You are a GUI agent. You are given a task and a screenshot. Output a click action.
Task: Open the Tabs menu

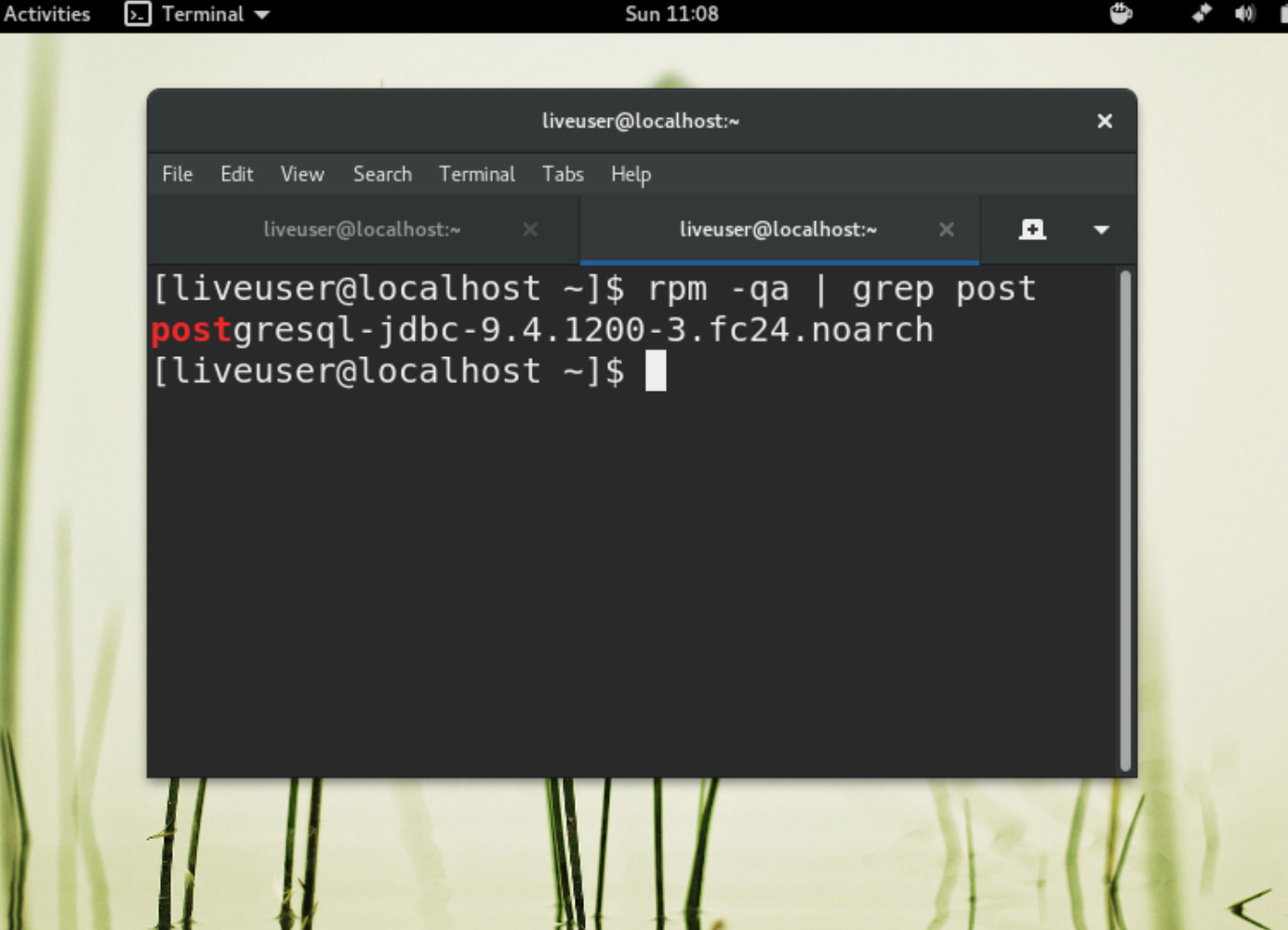click(x=562, y=174)
